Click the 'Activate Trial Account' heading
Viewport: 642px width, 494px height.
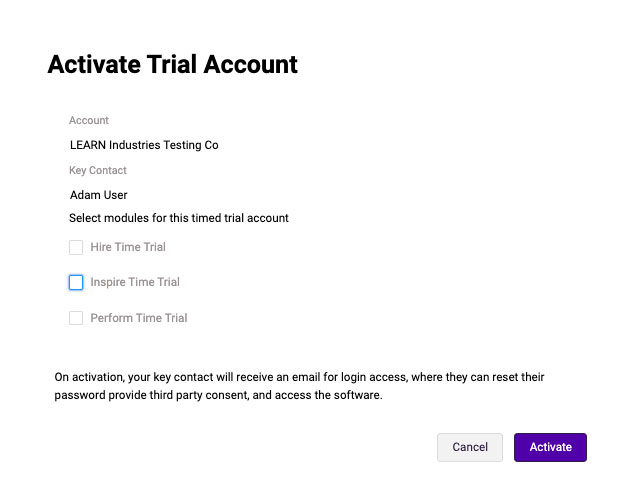click(x=172, y=65)
